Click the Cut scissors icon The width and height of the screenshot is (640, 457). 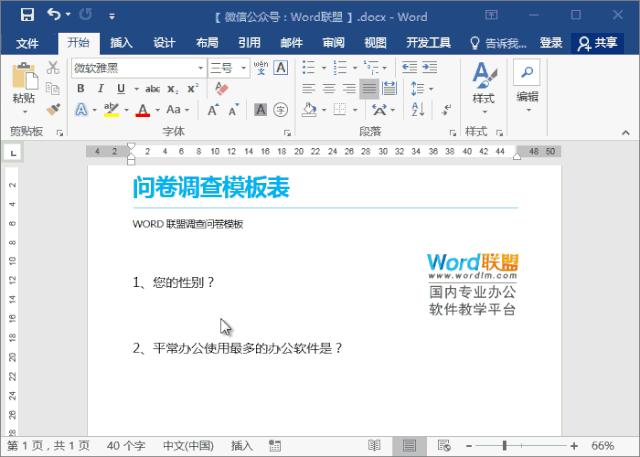click(53, 68)
